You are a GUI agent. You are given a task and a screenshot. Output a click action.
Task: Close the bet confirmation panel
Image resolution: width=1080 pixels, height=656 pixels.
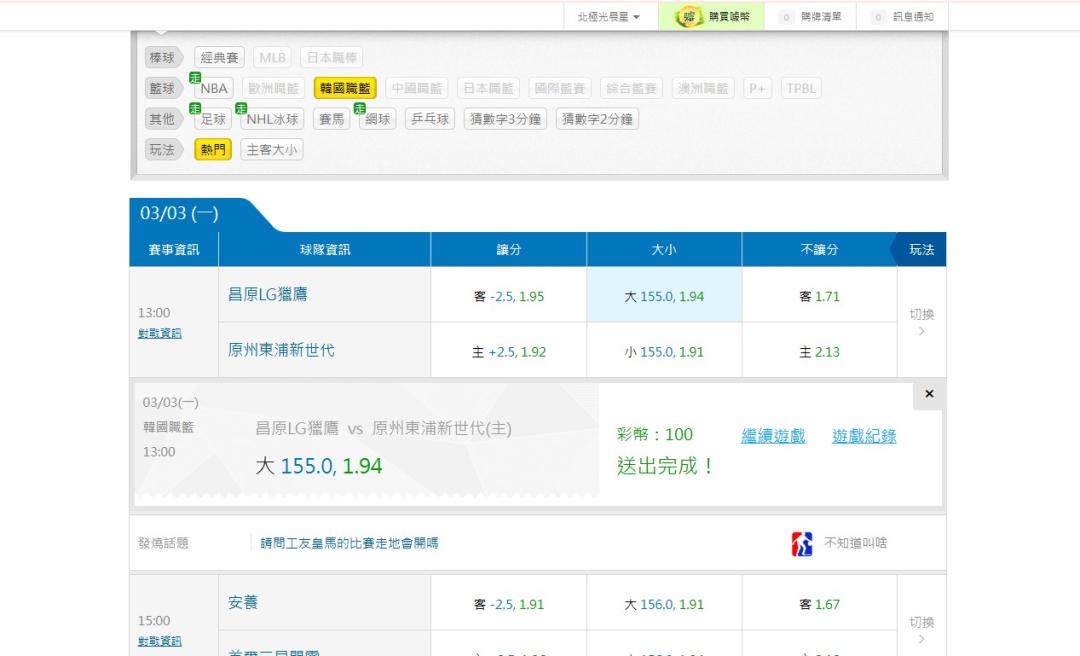click(929, 394)
